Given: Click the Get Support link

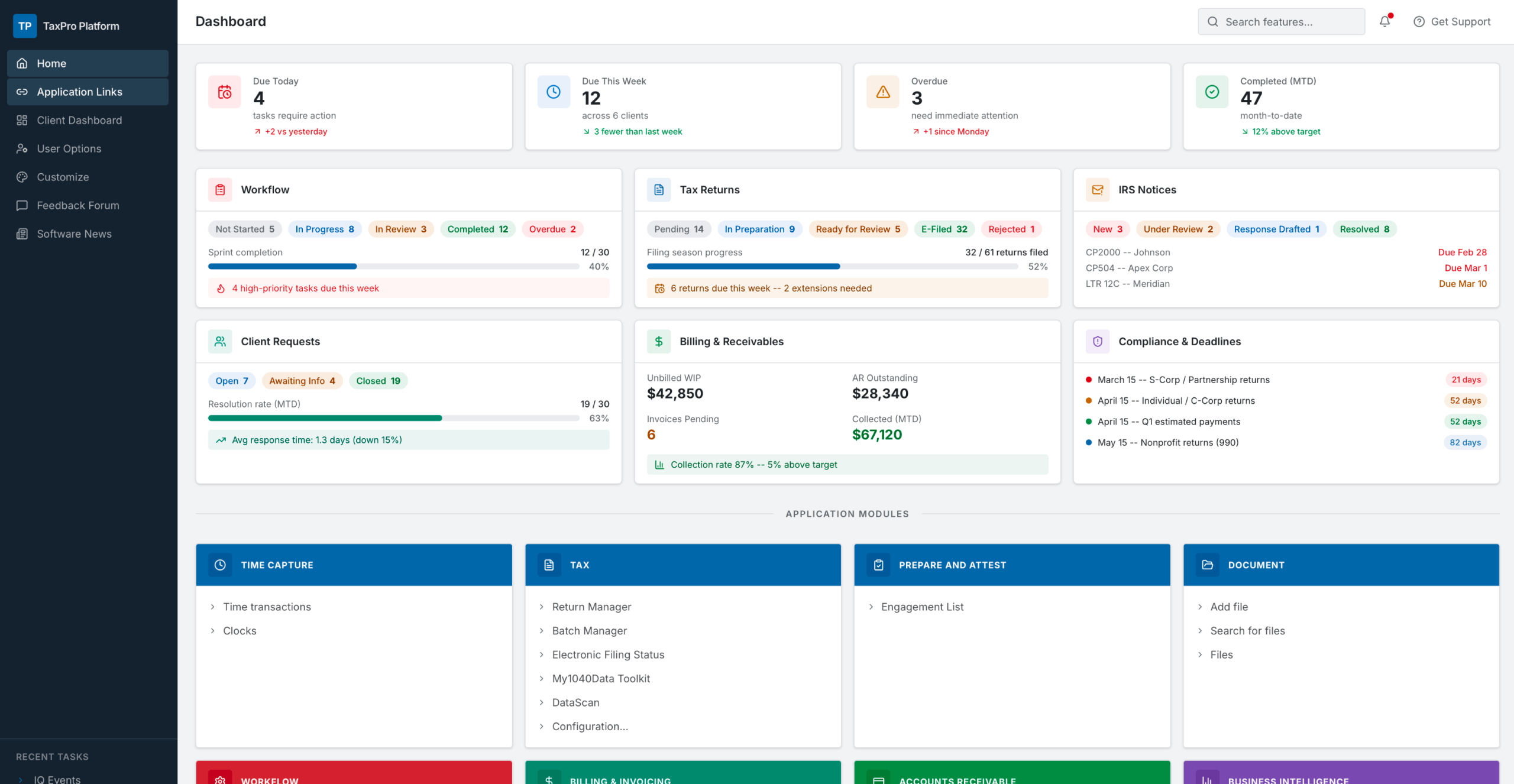Looking at the screenshot, I should [x=1452, y=22].
